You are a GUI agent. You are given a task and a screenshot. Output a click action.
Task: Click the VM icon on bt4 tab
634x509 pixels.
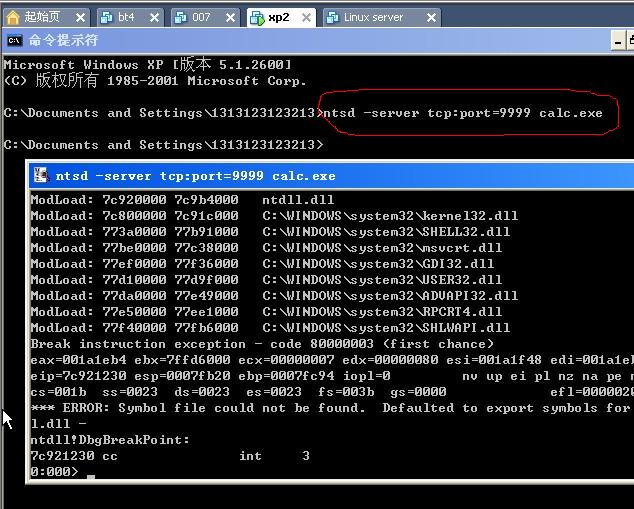point(106,17)
